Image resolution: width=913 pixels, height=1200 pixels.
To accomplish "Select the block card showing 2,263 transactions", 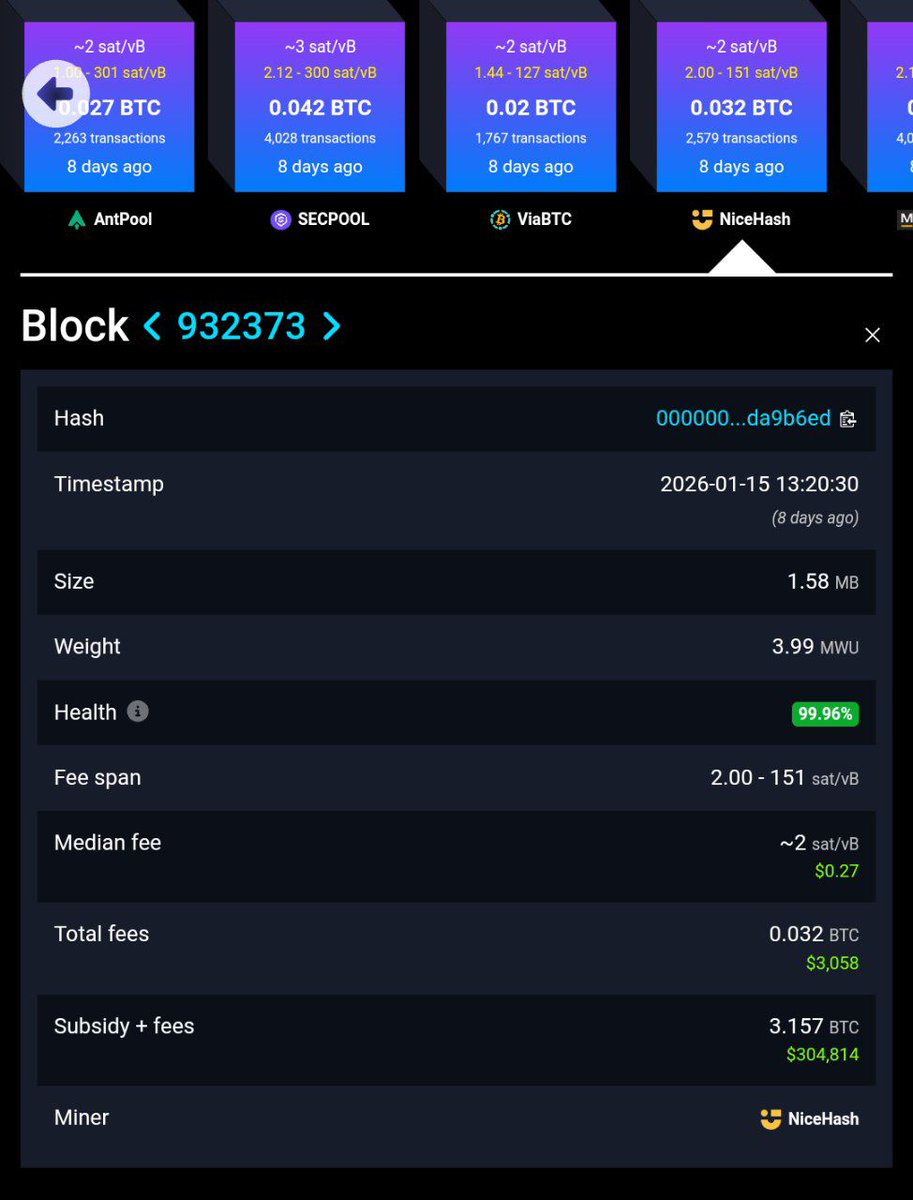I will tap(109, 107).
